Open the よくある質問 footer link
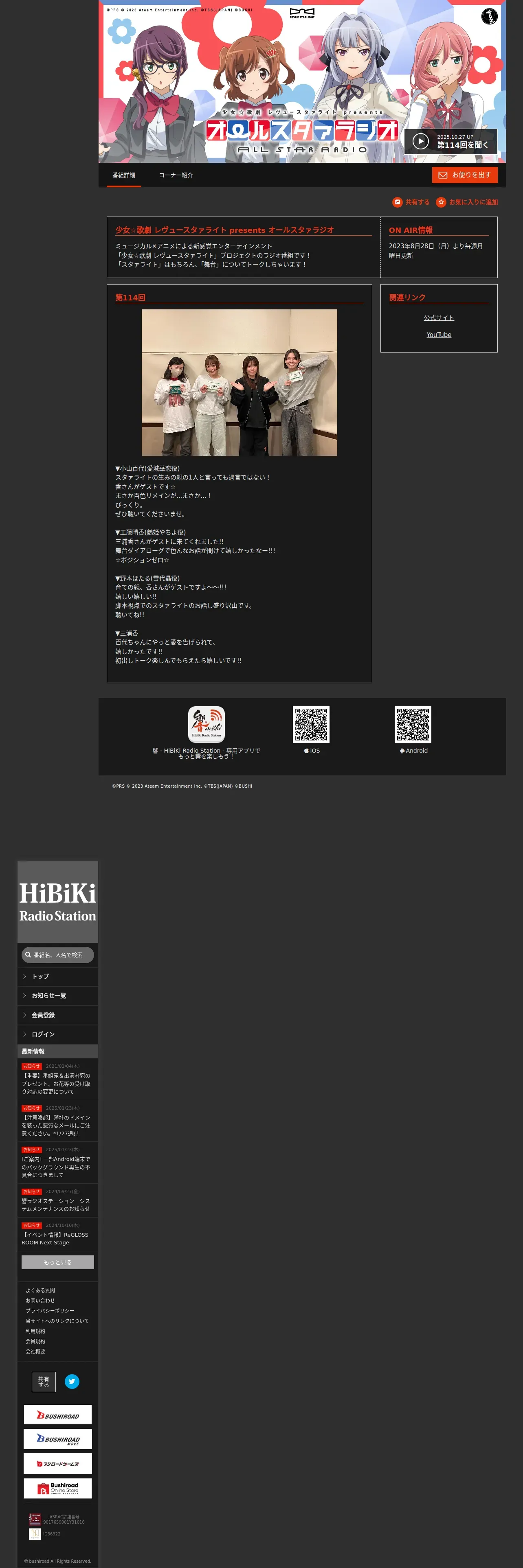Image resolution: width=523 pixels, height=1568 pixels. [40, 1290]
